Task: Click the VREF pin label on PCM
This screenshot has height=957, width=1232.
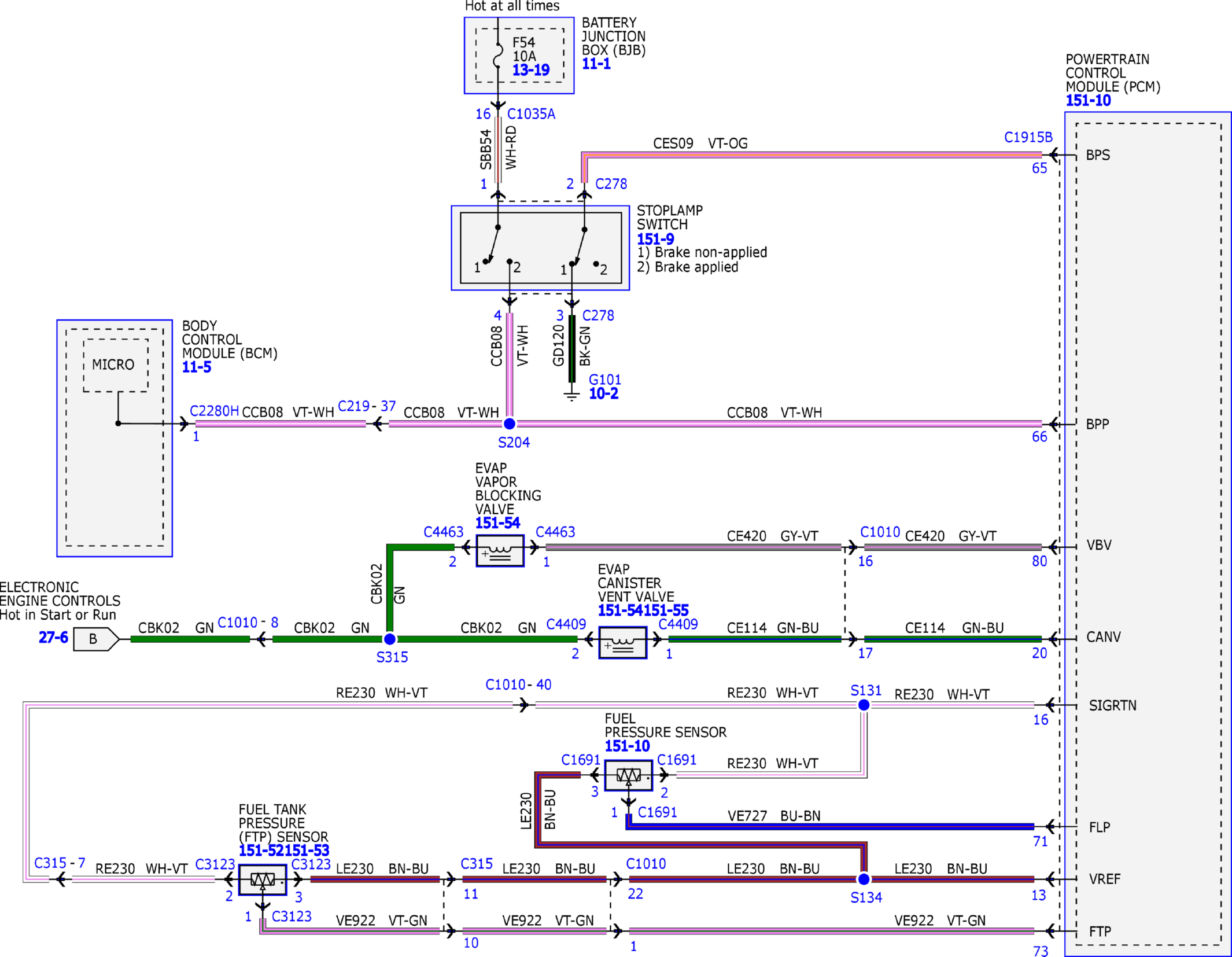Action: click(1104, 879)
